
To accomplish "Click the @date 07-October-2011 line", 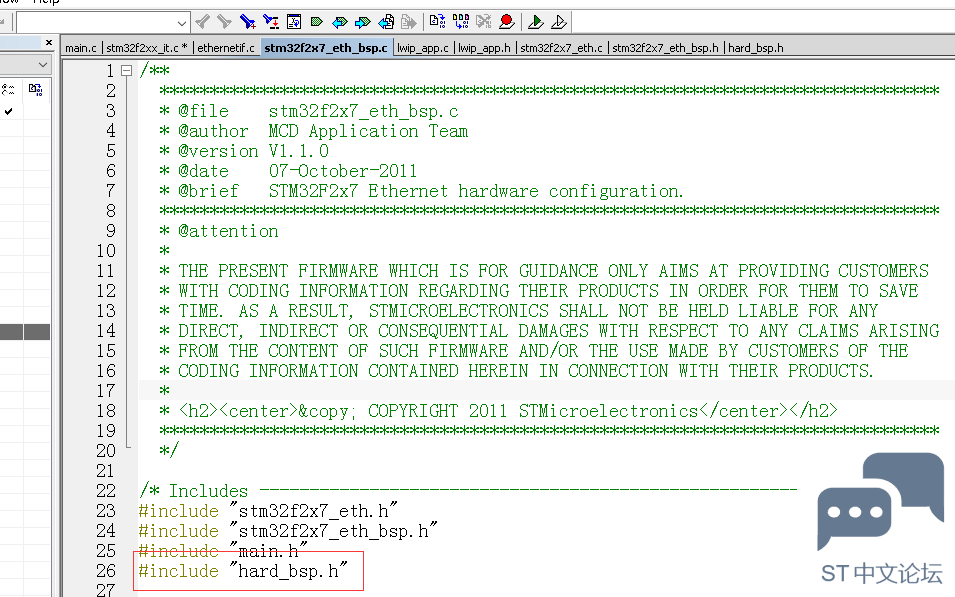I will [287, 171].
